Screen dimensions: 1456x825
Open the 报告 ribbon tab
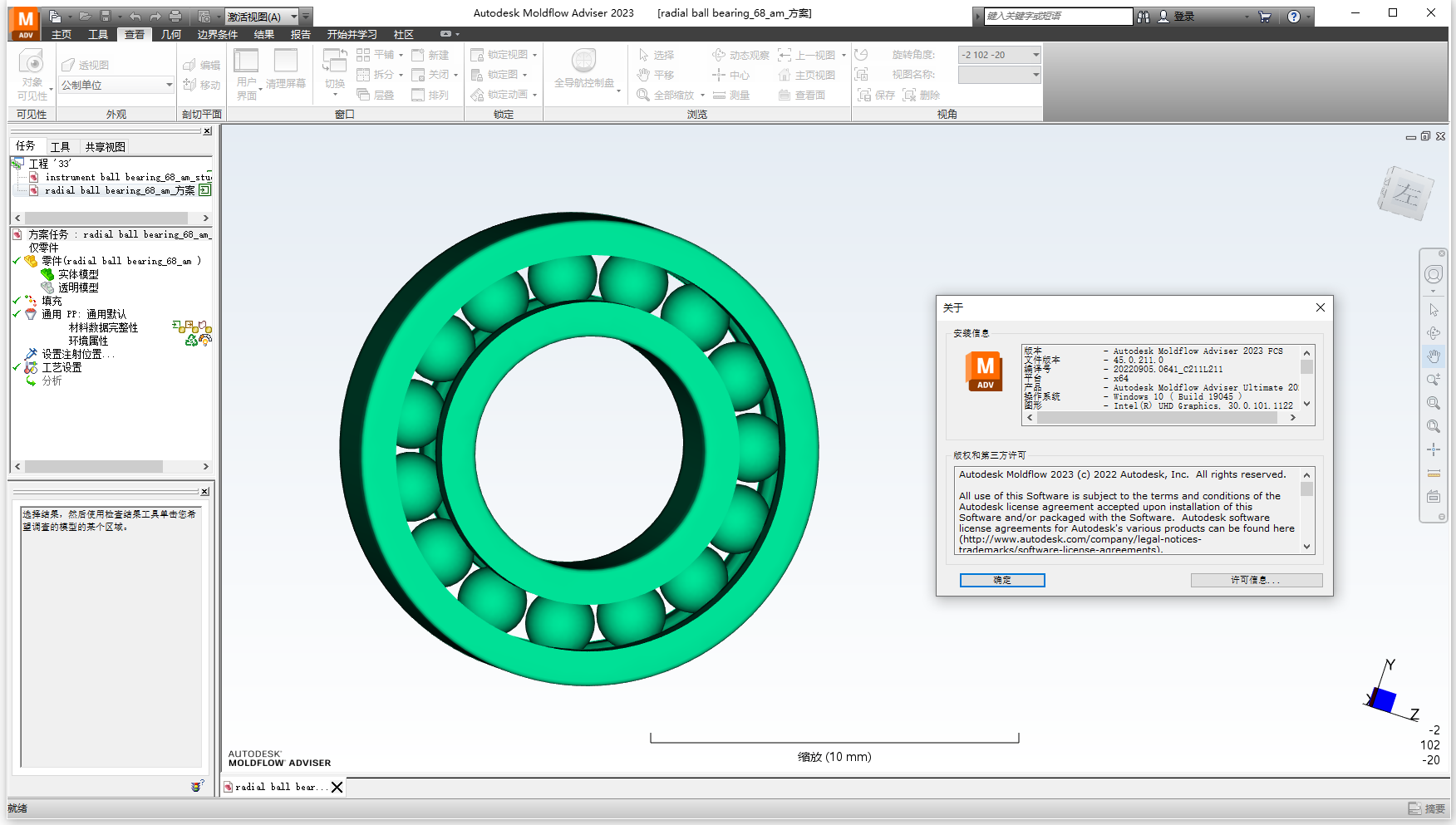click(x=301, y=34)
